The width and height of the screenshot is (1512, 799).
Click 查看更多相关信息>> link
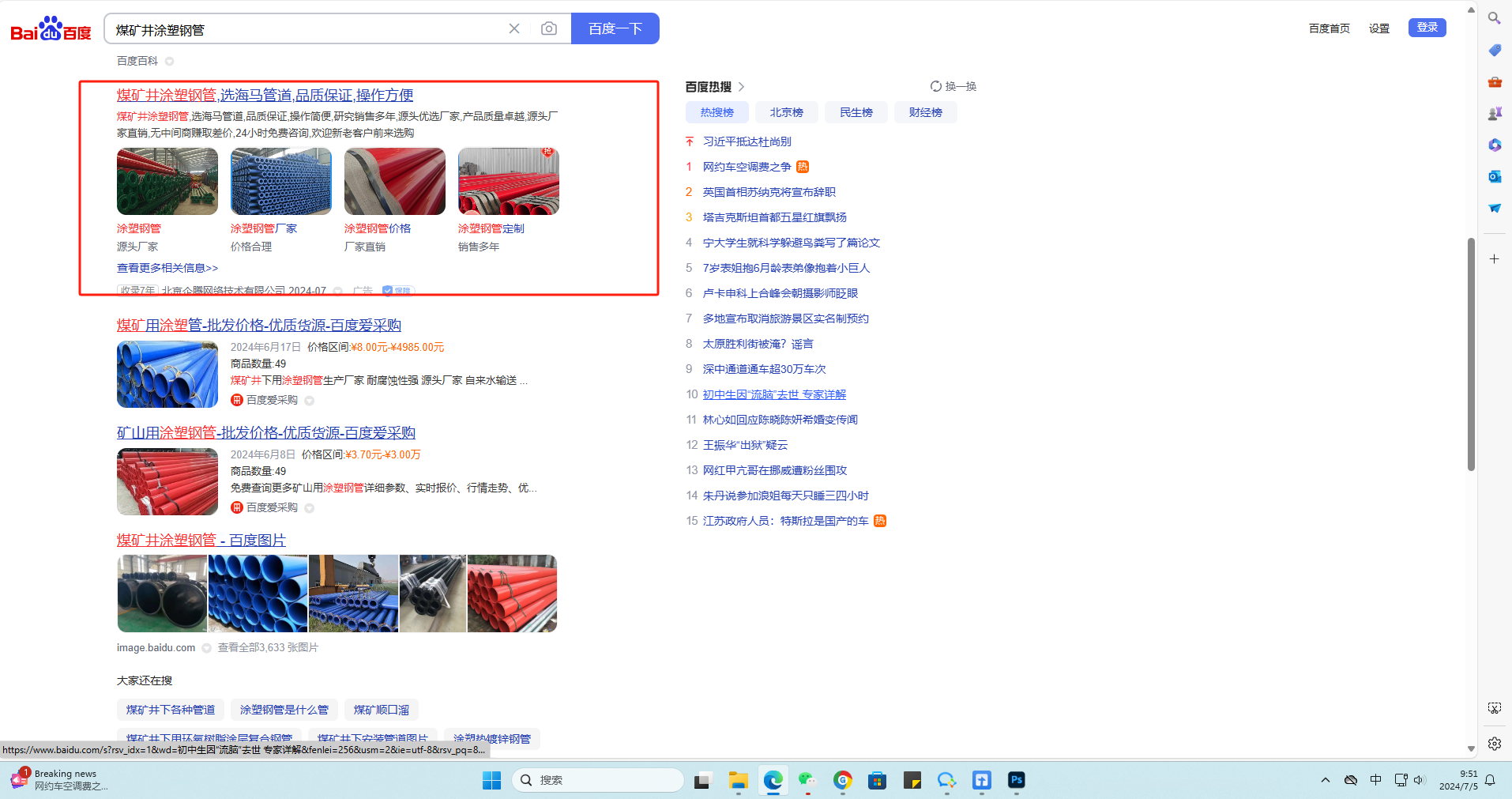[x=167, y=268]
